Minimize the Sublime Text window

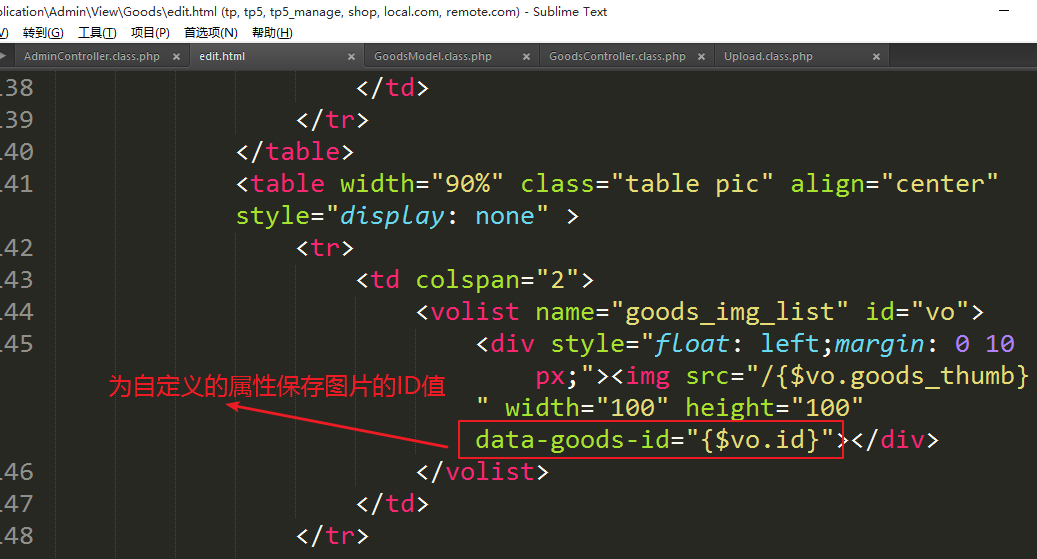point(1004,12)
